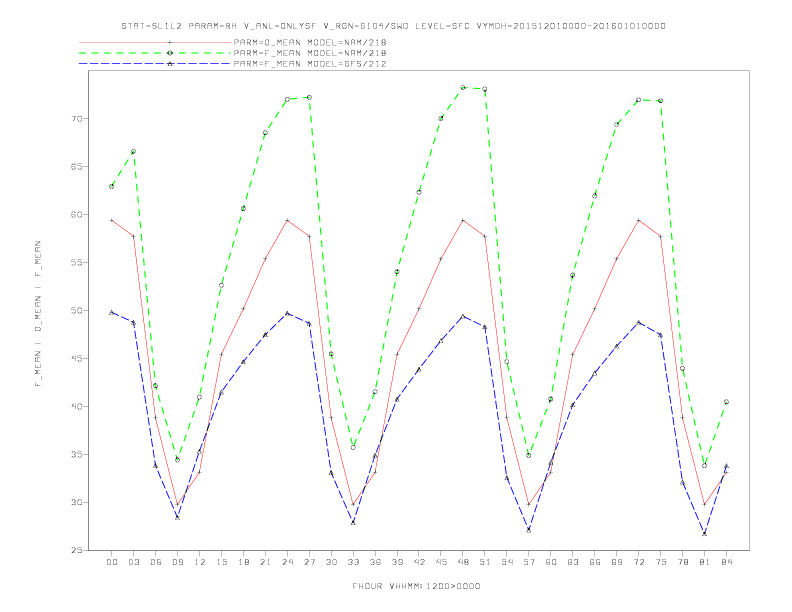The height and width of the screenshot is (612, 792).
Task: Click x-axis tick label 78
Action: coord(682,562)
